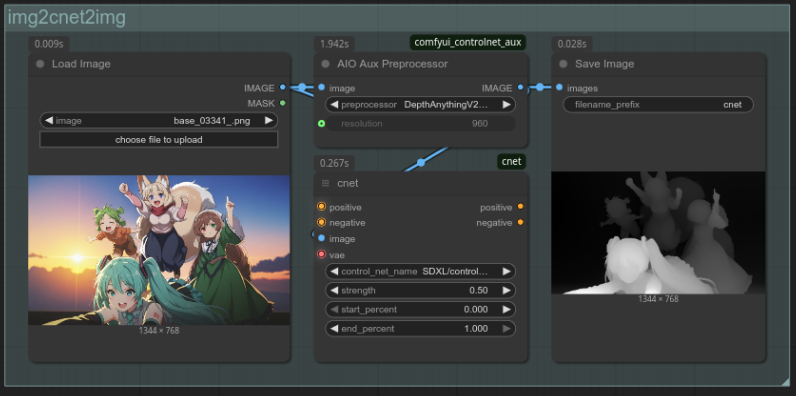Switch to previous preprocessor with left arrow
Image resolution: width=796 pixels, height=396 pixels.
click(334, 105)
